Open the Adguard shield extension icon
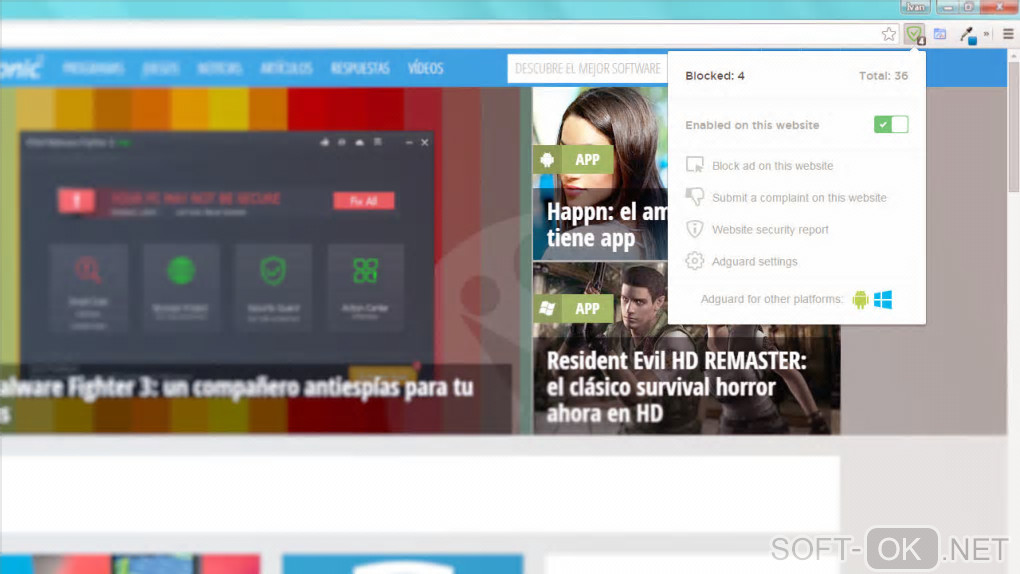1020x574 pixels. click(x=915, y=34)
